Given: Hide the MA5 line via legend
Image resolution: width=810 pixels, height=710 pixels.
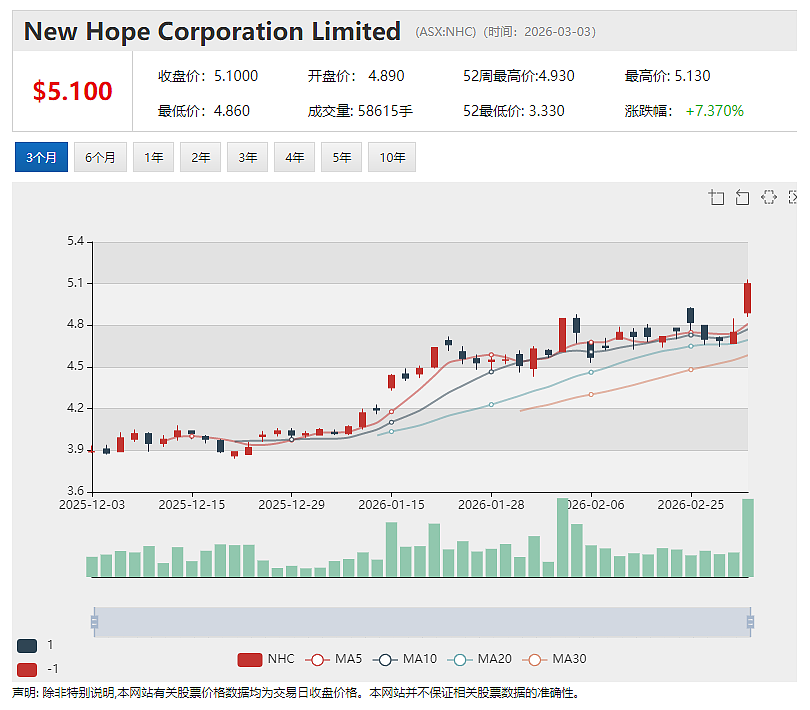Looking at the screenshot, I should pyautogui.click(x=334, y=659).
